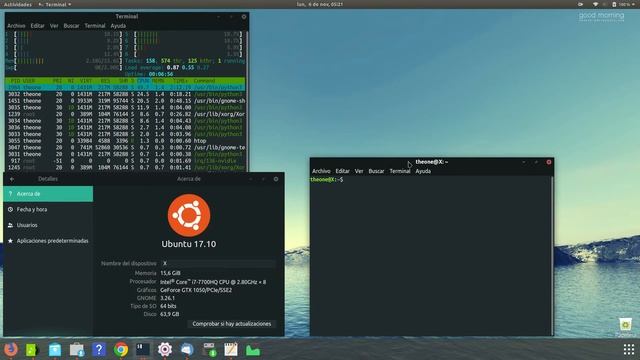Sort htop by the PID column header
The image size is (640, 360).
click(16, 81)
